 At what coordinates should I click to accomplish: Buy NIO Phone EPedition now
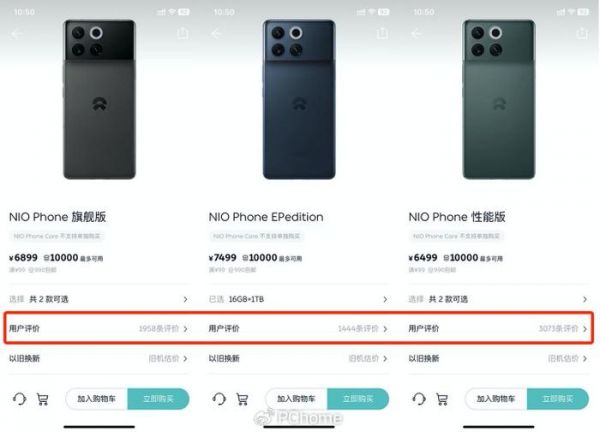coord(358,399)
